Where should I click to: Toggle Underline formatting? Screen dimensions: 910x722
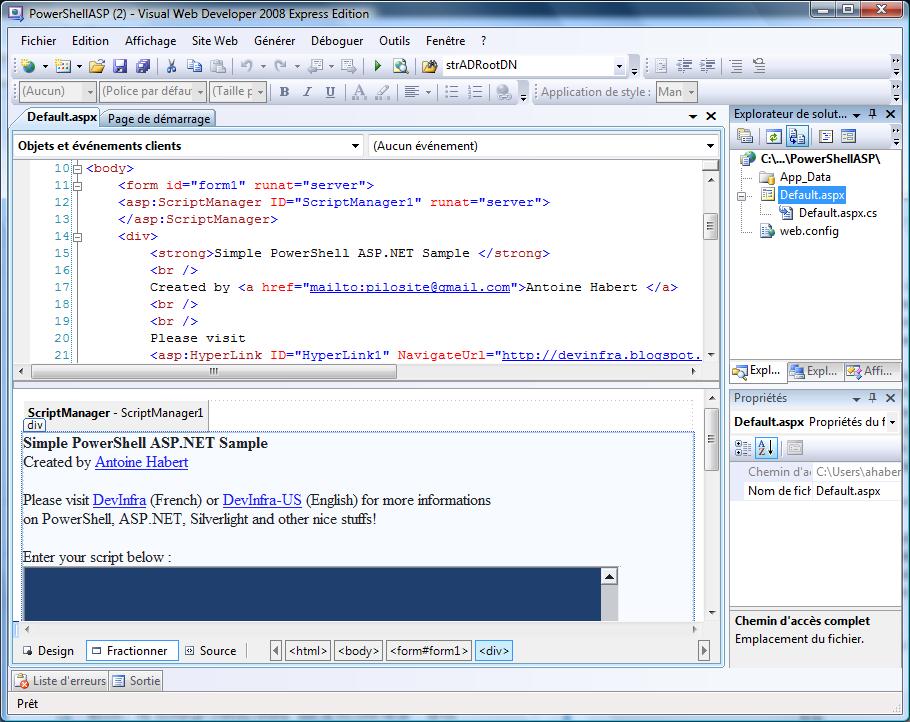click(x=330, y=92)
